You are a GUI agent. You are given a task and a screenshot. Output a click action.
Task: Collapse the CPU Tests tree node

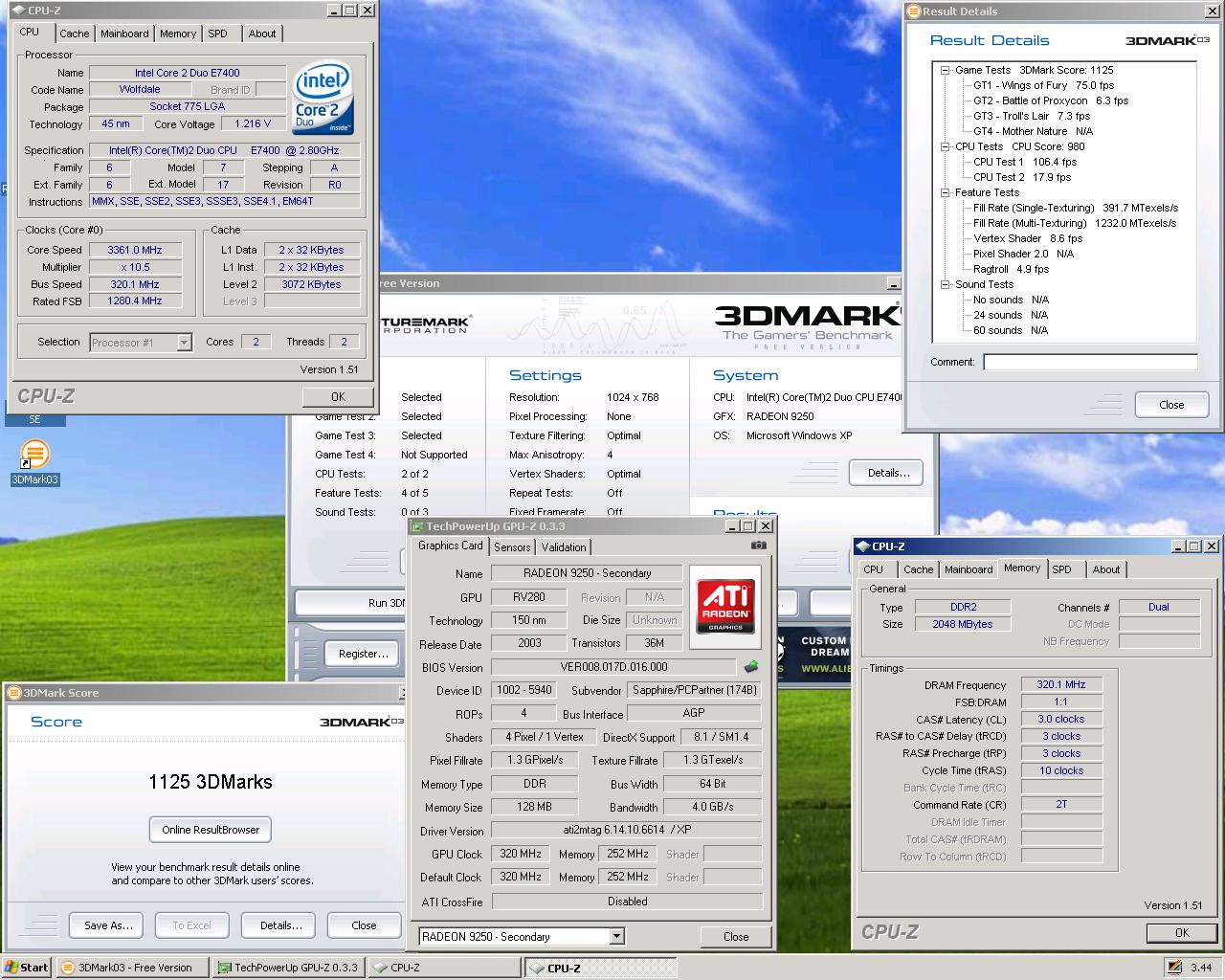946,146
